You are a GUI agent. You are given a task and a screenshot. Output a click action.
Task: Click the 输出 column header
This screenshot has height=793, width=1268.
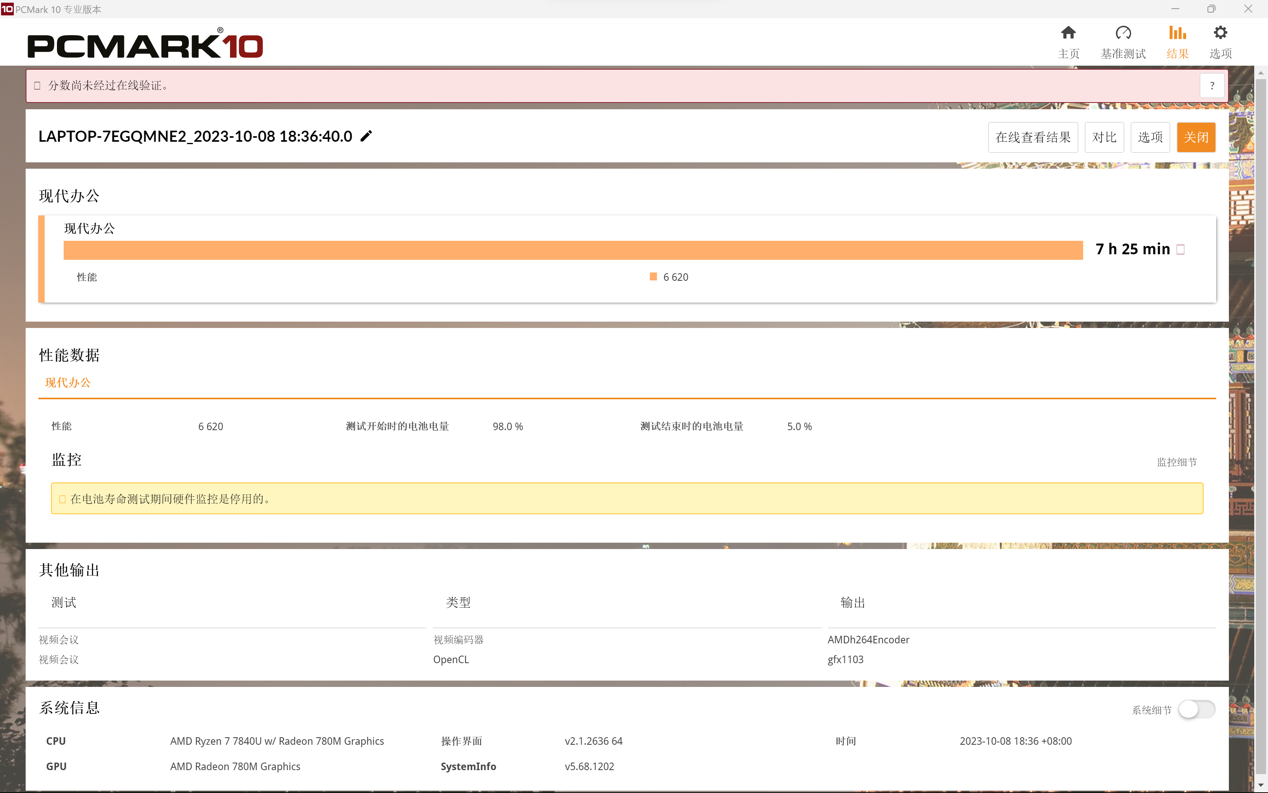pos(853,603)
